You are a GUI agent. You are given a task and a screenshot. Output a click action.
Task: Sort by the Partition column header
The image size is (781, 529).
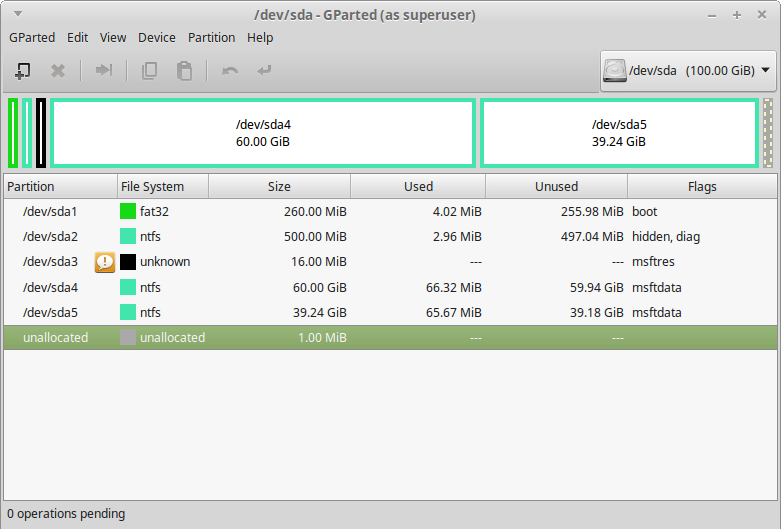(60, 186)
